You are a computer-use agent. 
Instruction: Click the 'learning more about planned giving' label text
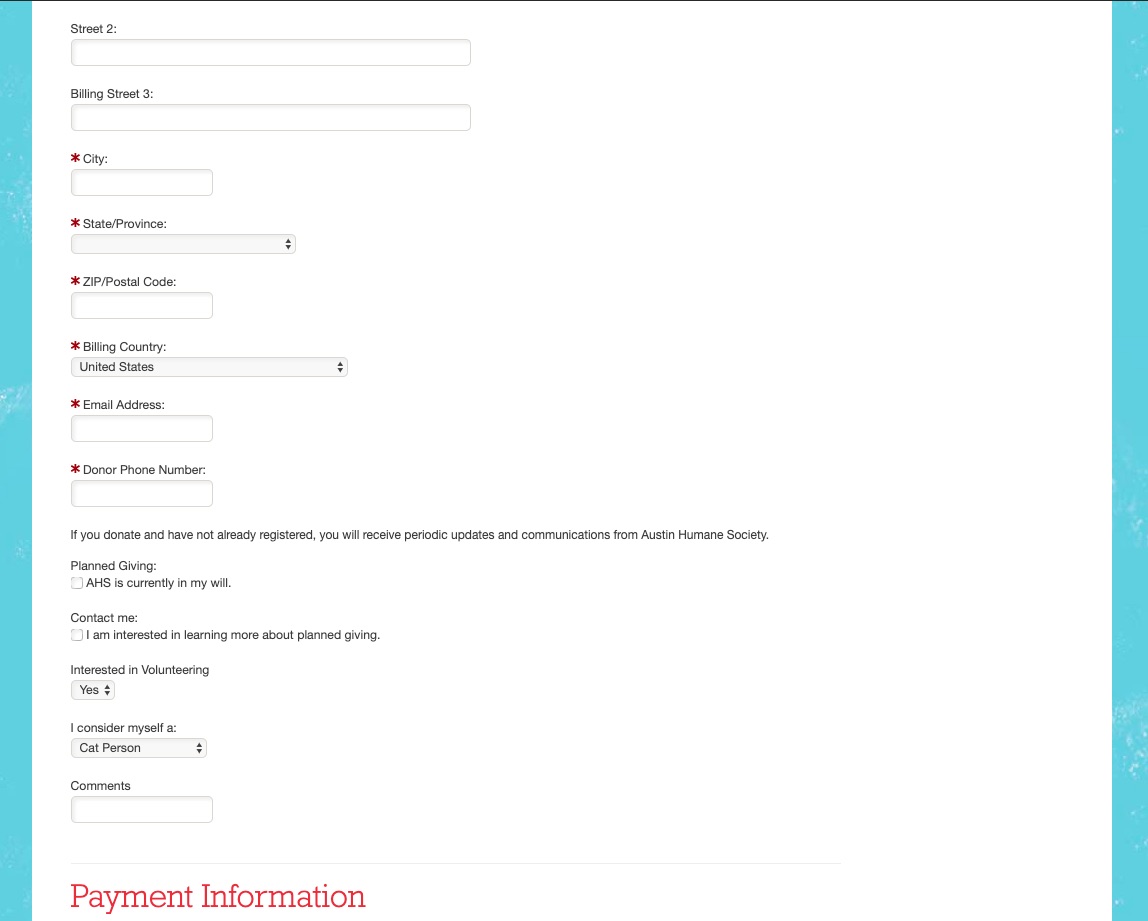click(233, 635)
